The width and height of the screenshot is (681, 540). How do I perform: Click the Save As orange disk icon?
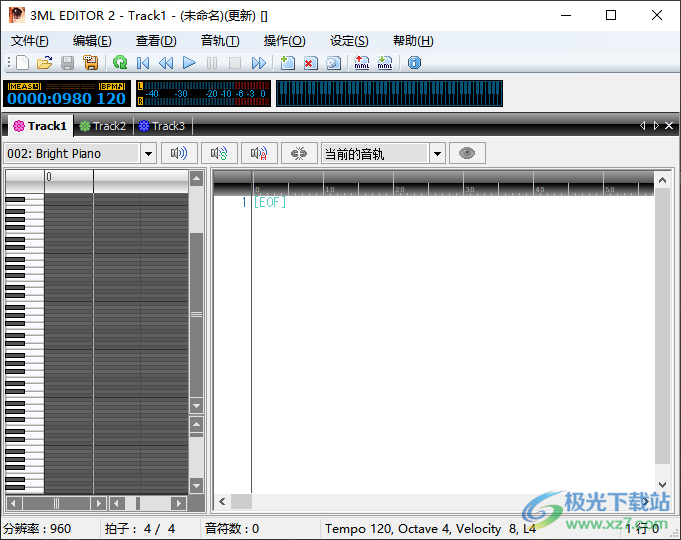coord(91,63)
